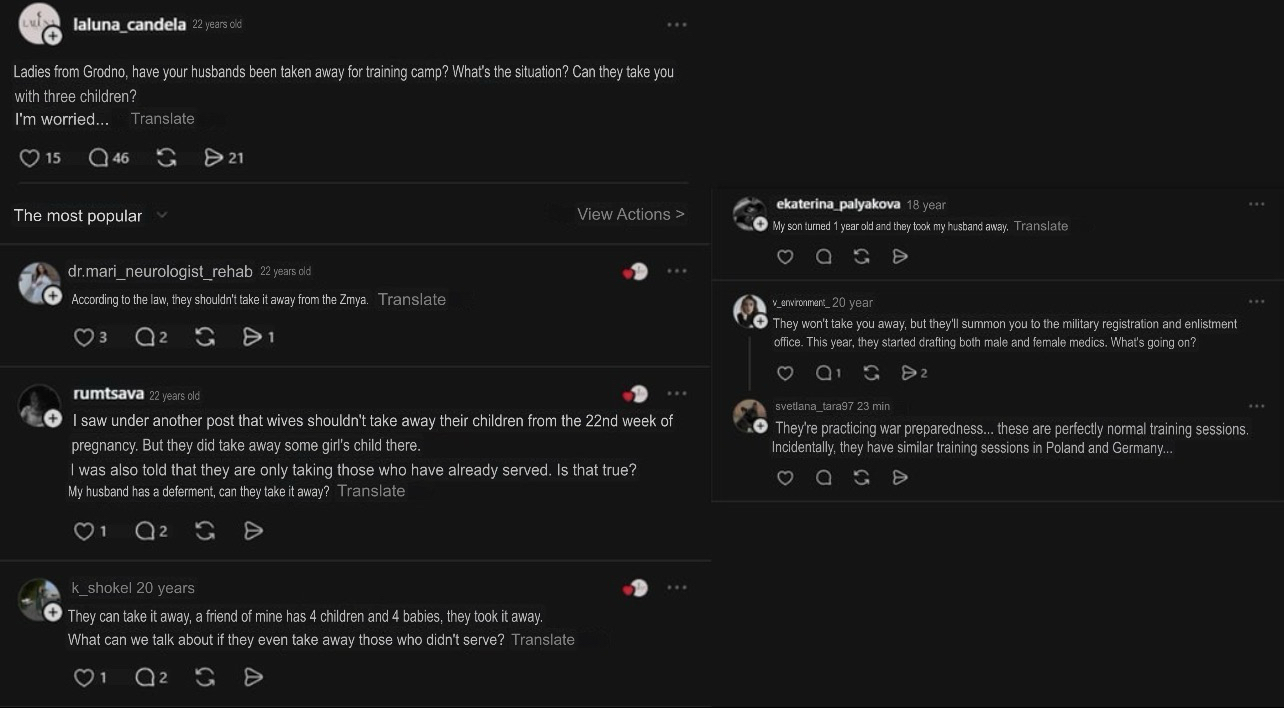The width and height of the screenshot is (1284, 708).
Task: Open more options menu on k_shokel's comment
Action: [x=677, y=588]
